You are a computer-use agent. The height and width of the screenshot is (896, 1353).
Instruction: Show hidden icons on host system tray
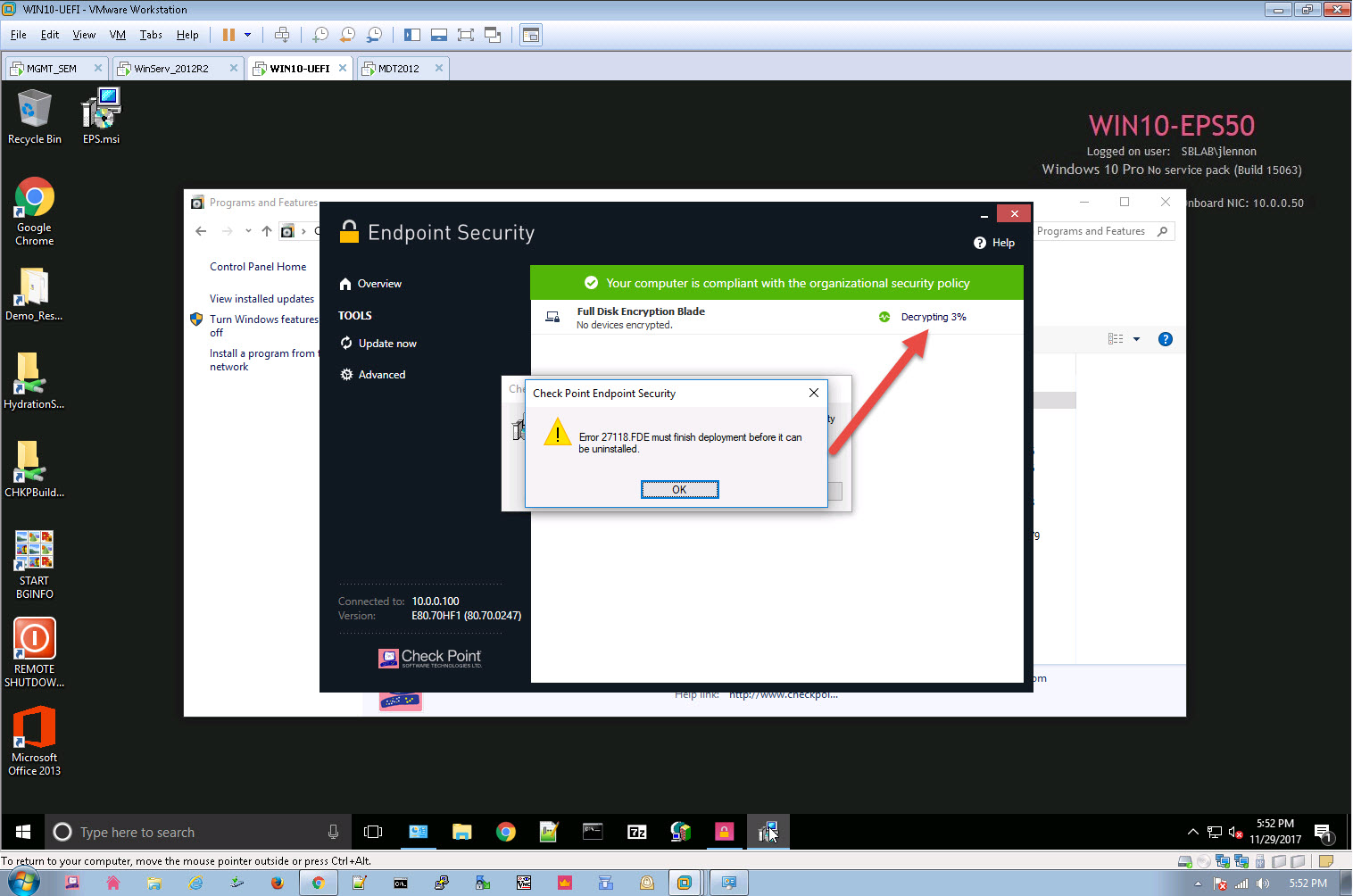[x=1198, y=884]
